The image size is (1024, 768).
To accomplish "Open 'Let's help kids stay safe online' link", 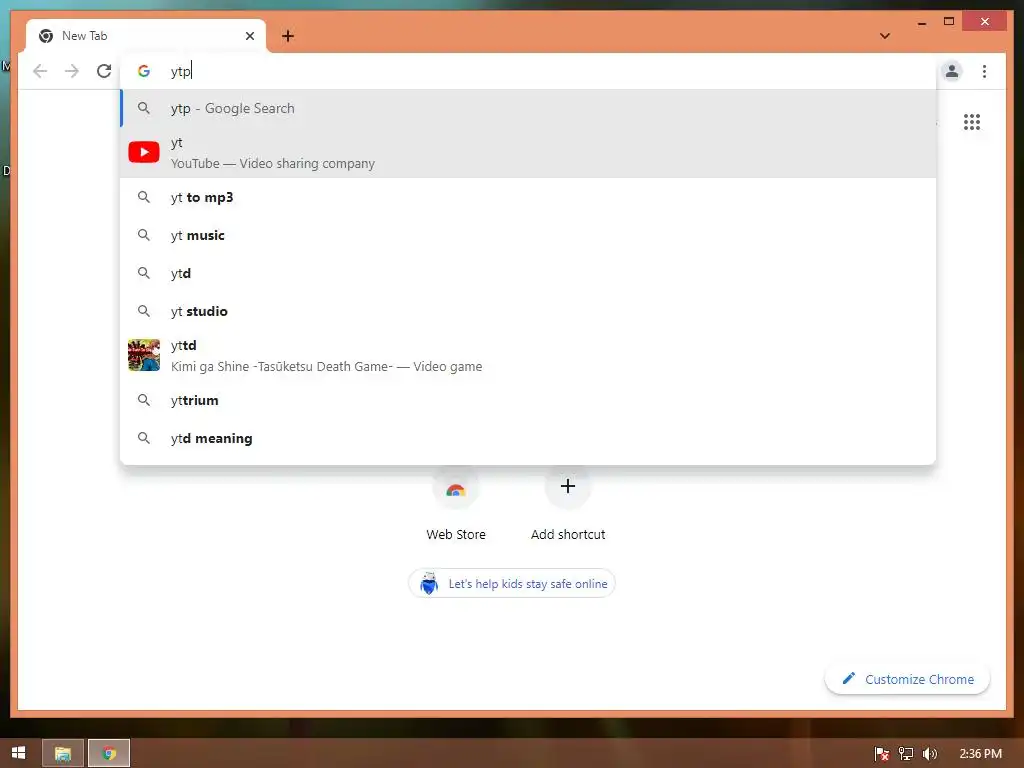I will (512, 584).
